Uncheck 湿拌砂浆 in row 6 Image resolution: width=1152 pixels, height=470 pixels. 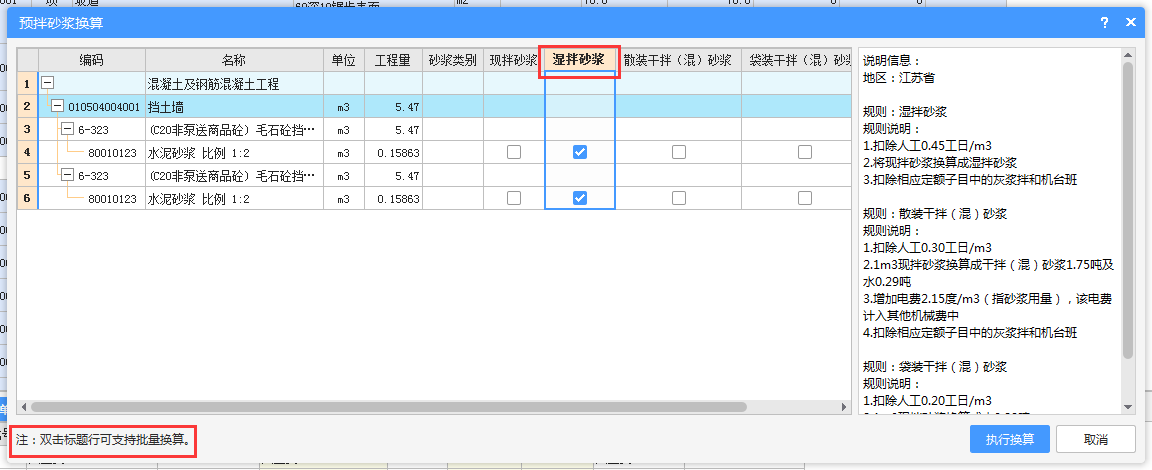point(580,198)
